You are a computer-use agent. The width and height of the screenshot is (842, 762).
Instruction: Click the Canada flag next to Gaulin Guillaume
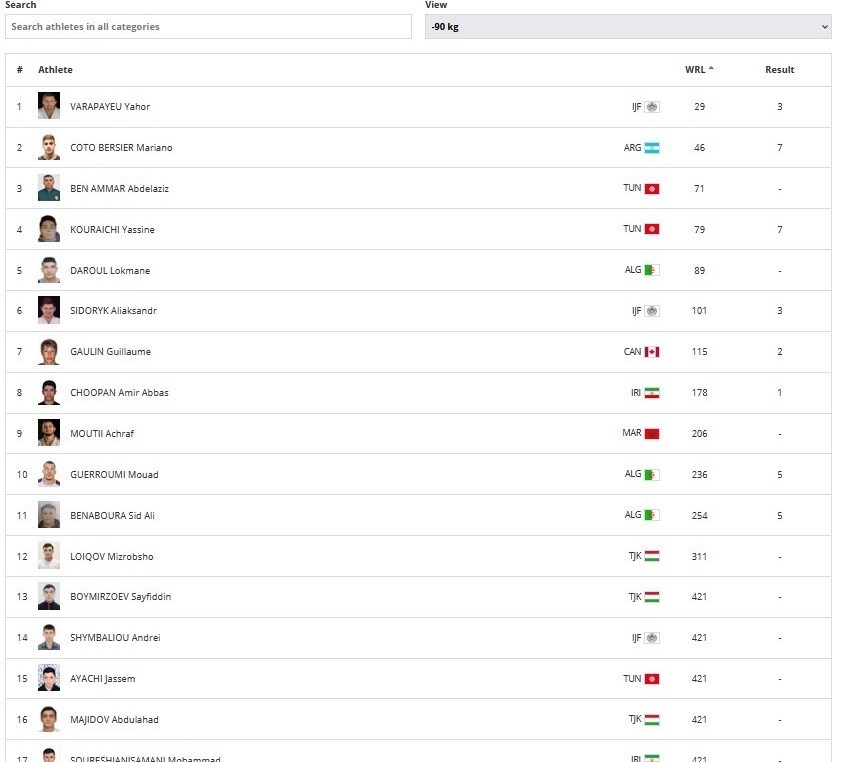point(652,352)
